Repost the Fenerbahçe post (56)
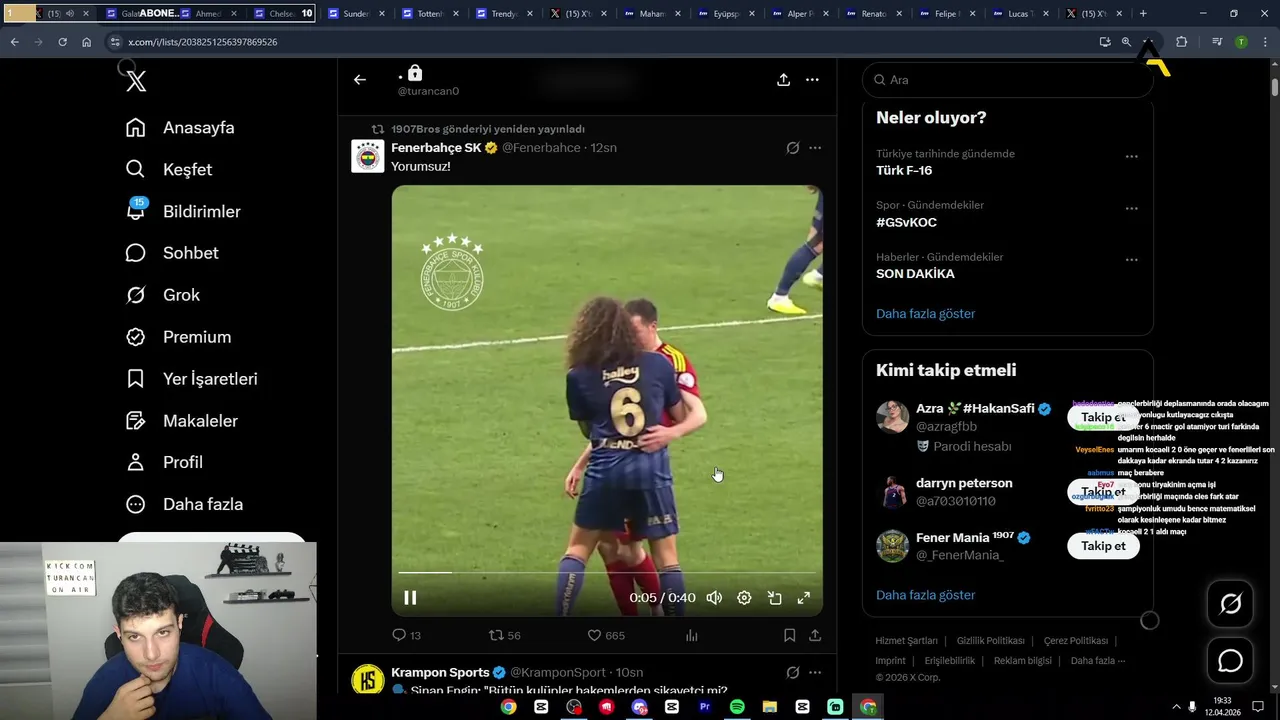Screen dimensions: 1280x720 504,635
